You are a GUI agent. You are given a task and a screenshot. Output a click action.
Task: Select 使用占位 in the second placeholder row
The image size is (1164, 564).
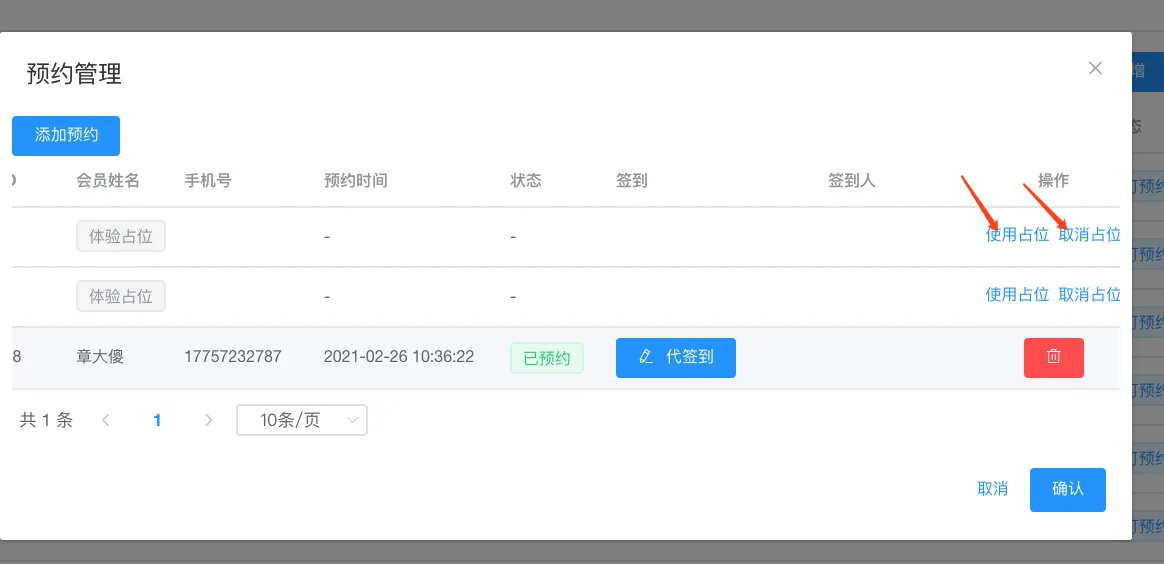[x=1017, y=295]
